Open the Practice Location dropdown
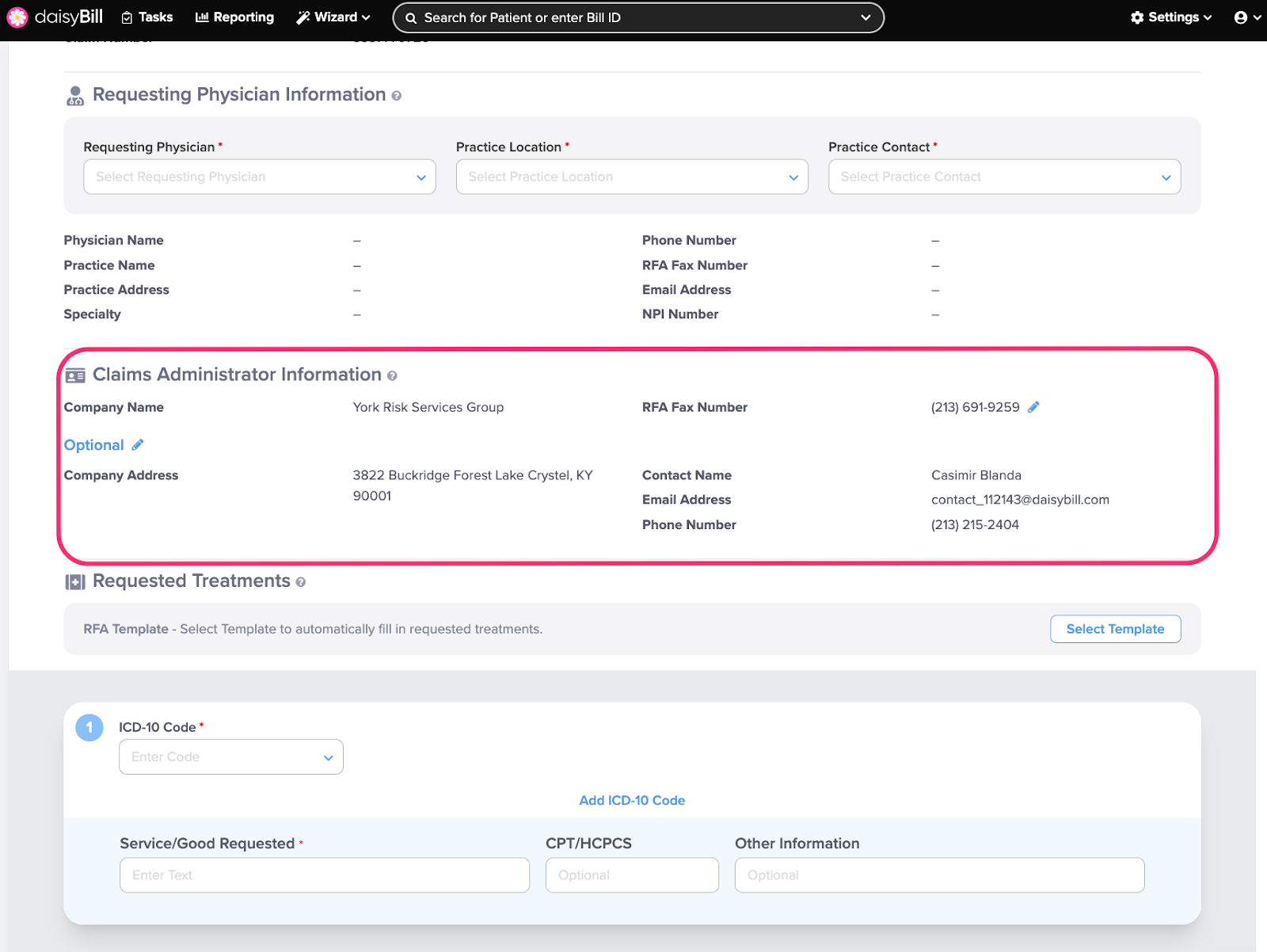 pyautogui.click(x=631, y=177)
